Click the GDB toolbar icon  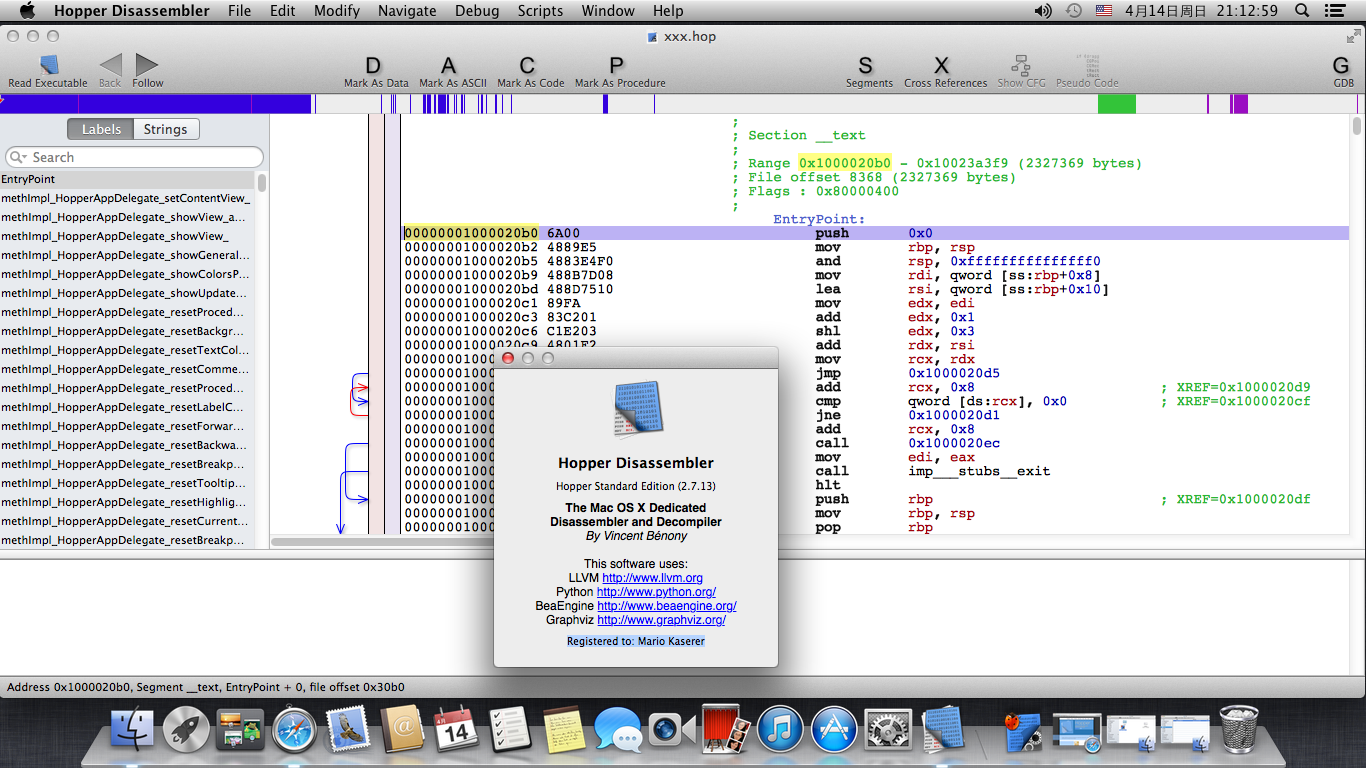[x=1342, y=66]
